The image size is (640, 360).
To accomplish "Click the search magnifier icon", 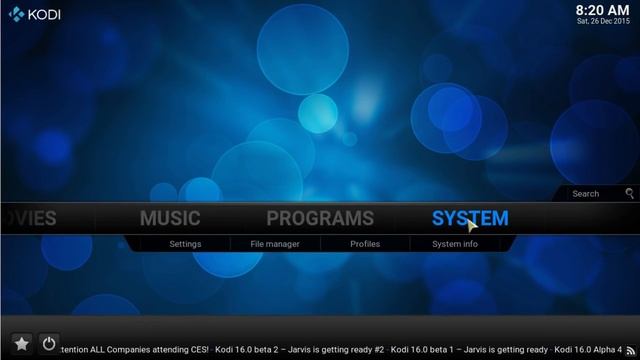I will click(x=629, y=193).
